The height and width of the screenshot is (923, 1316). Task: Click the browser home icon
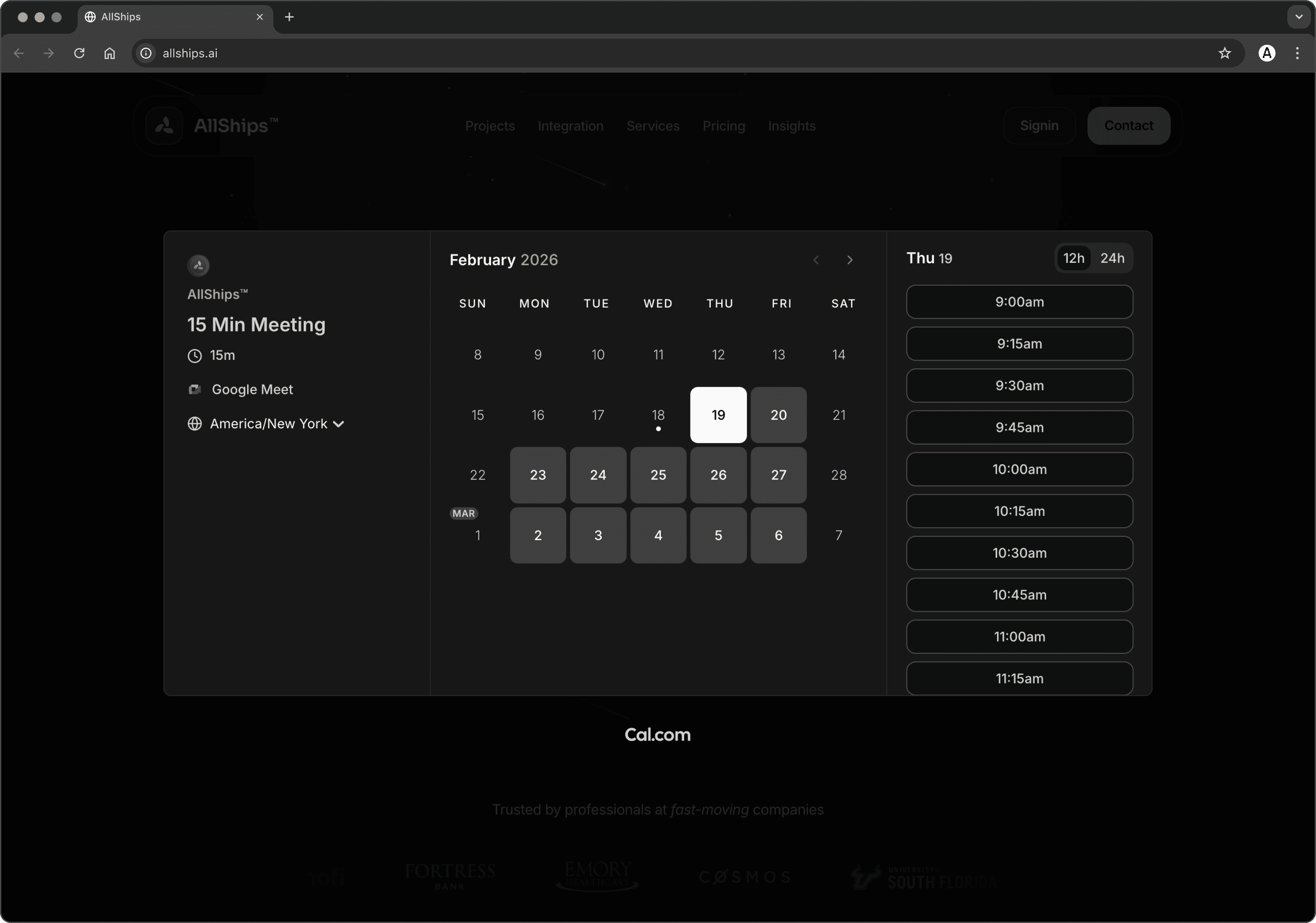click(110, 53)
